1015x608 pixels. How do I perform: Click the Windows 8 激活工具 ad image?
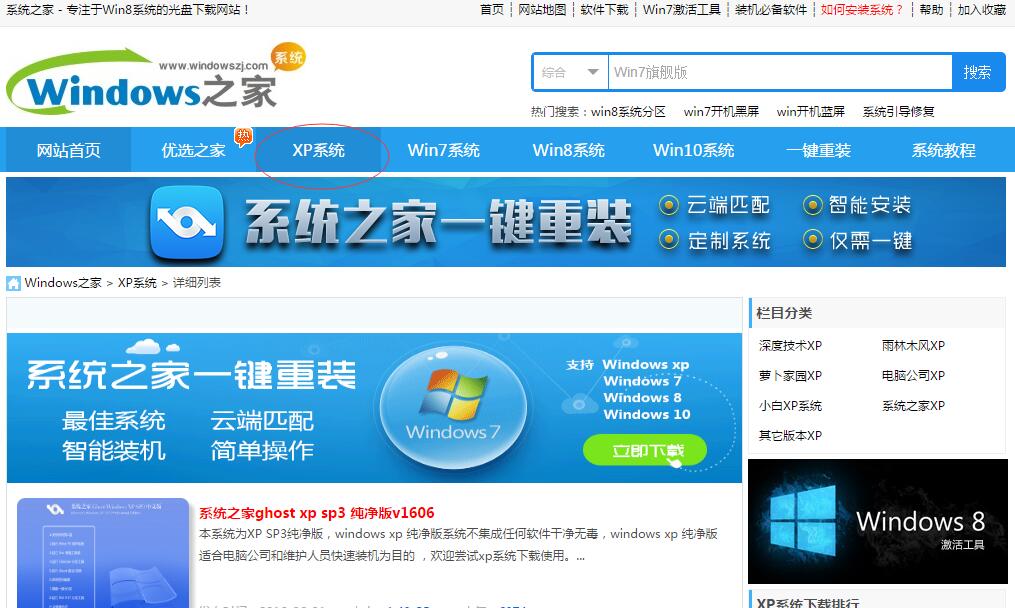[x=878, y=521]
